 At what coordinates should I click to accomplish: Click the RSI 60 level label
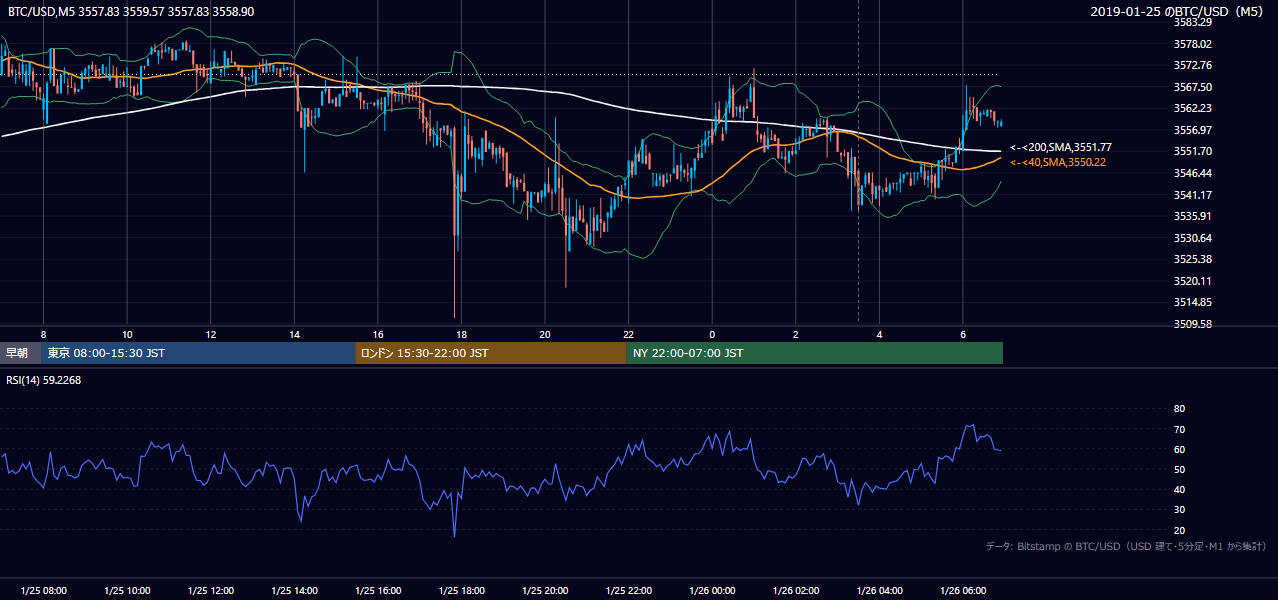coord(1179,449)
